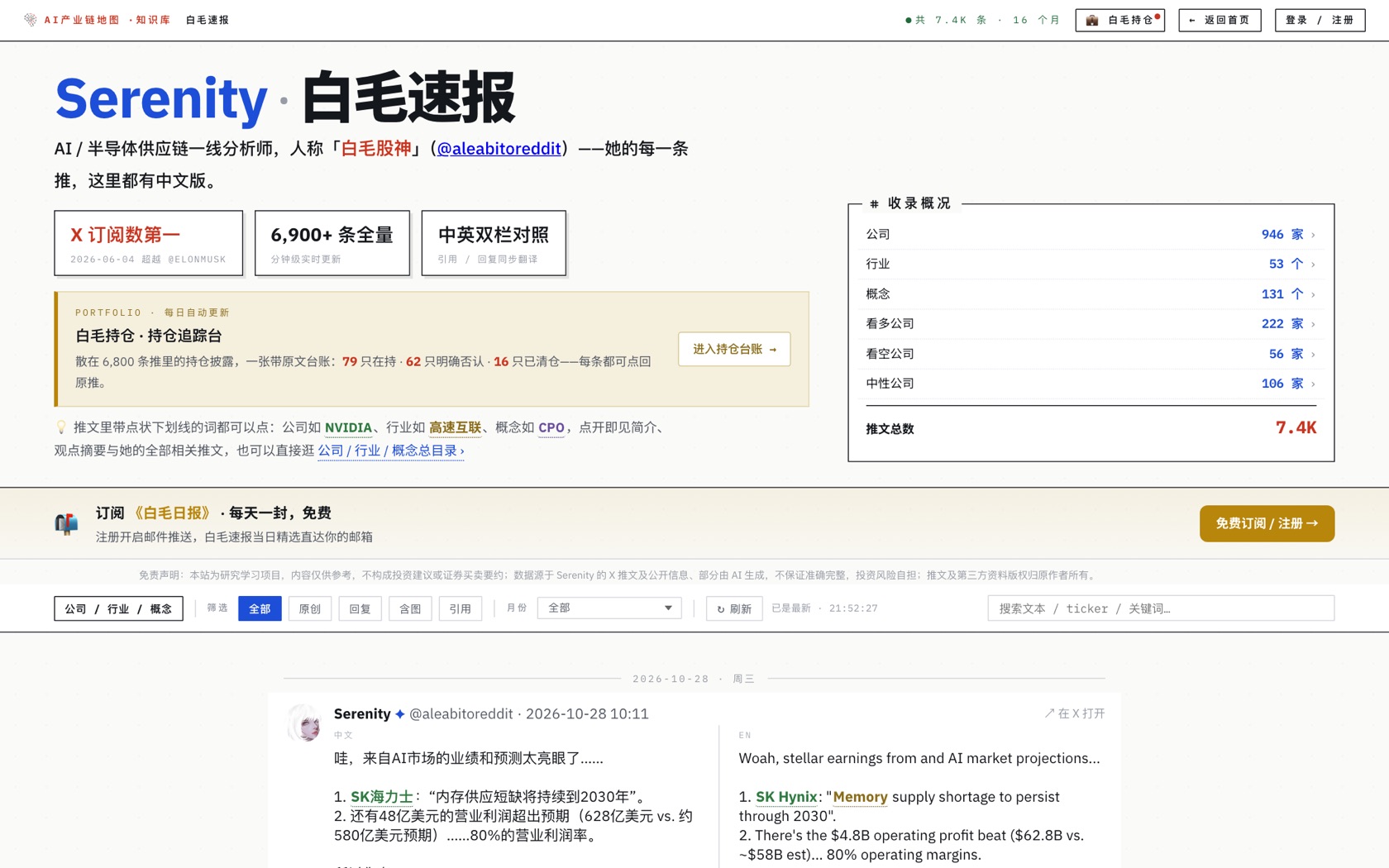The image size is (1389, 868).
Task: Go to 返回首页
Action: click(1220, 20)
